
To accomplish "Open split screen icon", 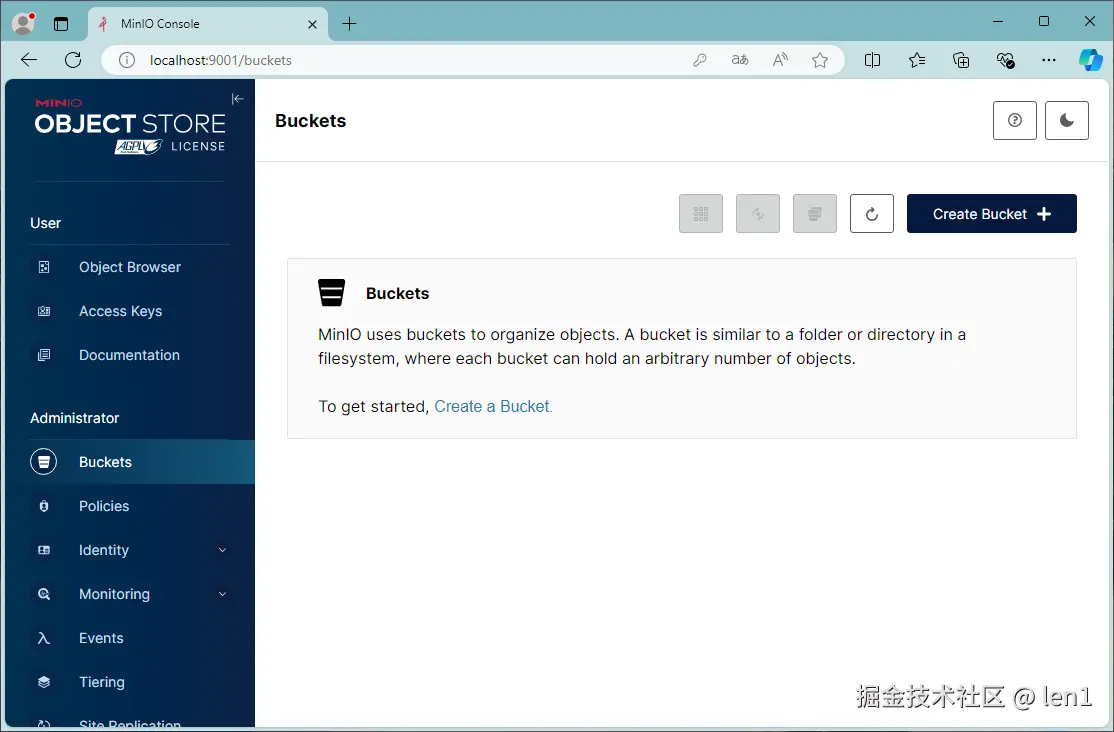I will [872, 60].
